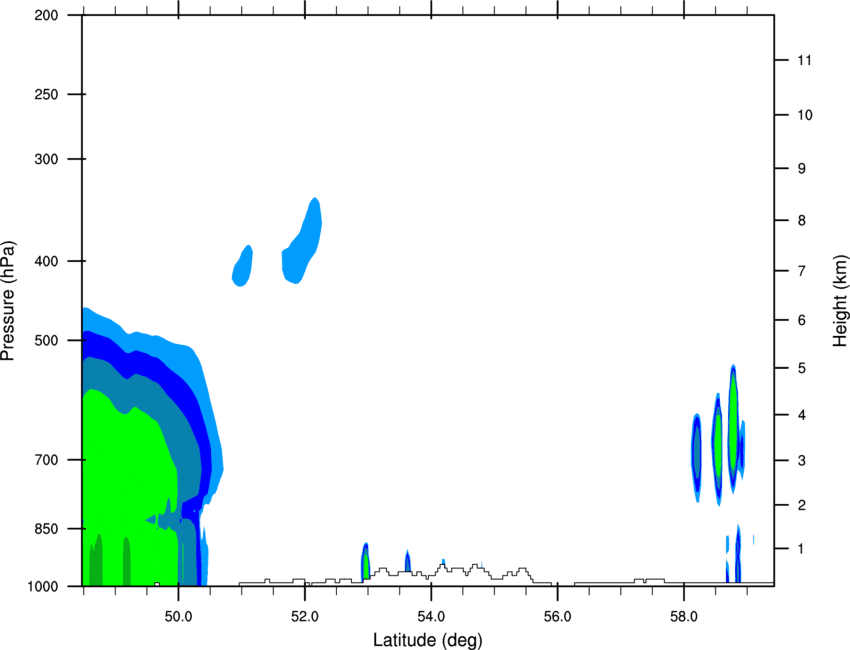Pick the 2 km height label
The width and height of the screenshot is (850, 650).
tap(802, 505)
